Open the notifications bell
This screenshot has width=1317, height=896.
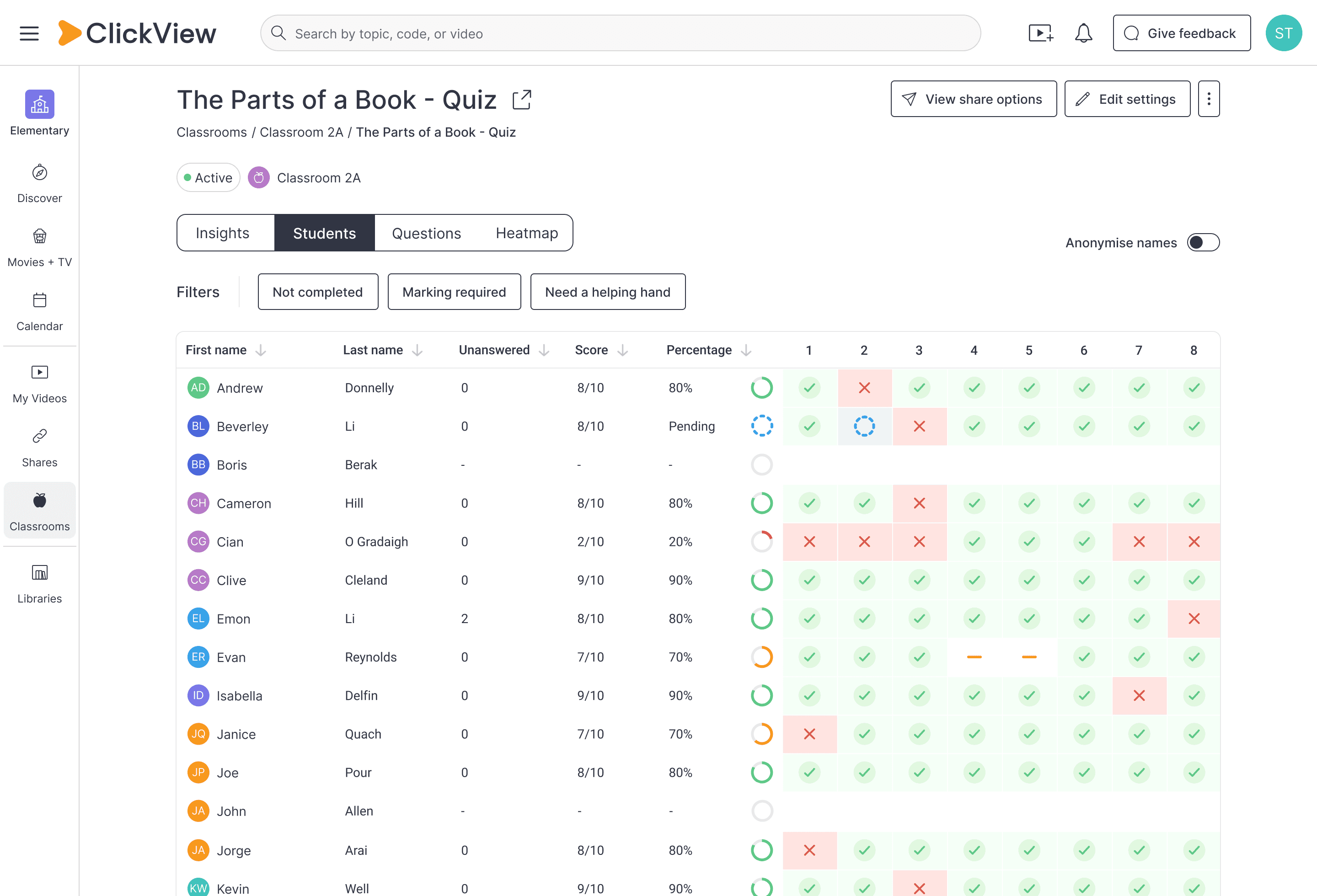tap(1083, 33)
